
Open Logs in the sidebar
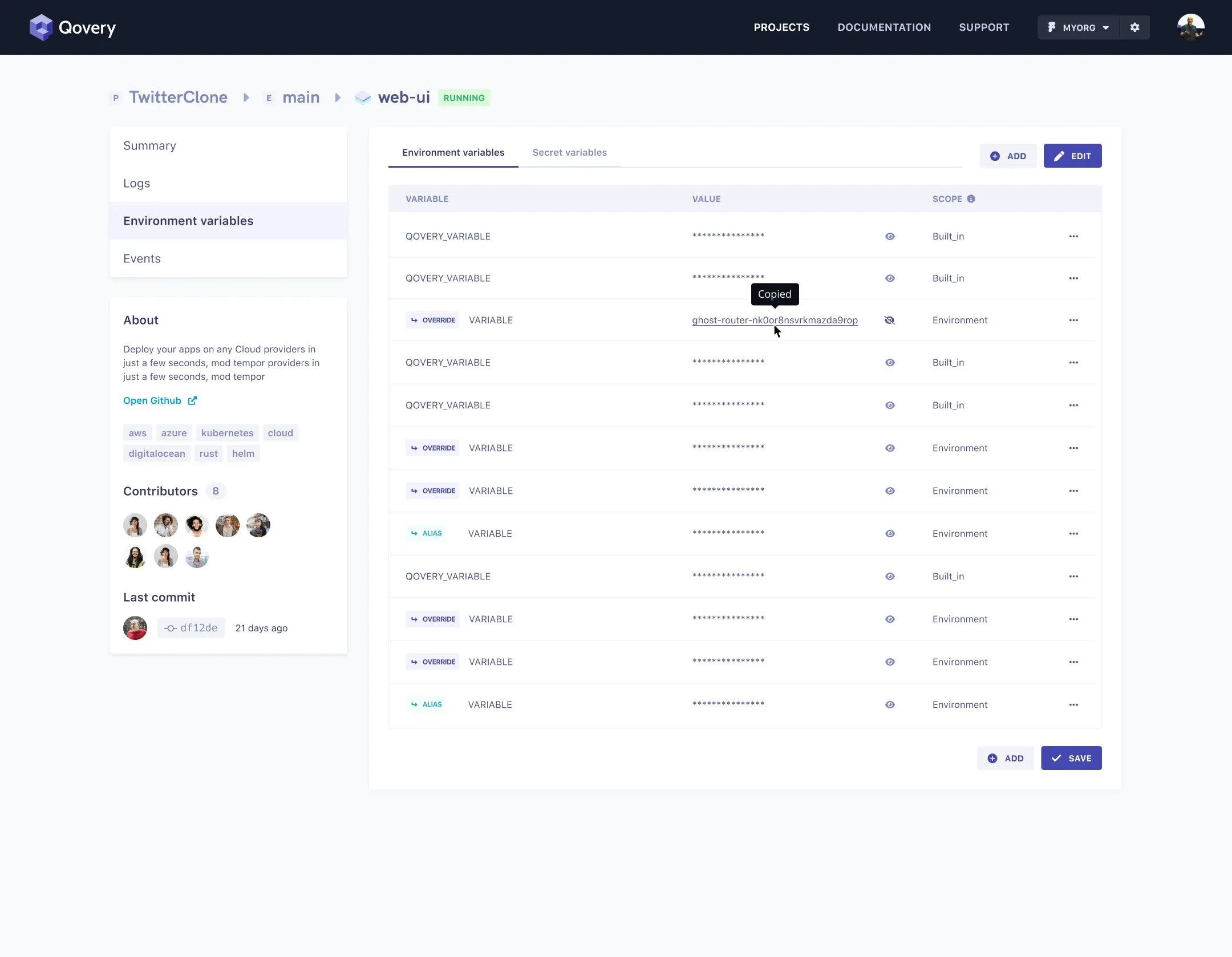coord(137,183)
